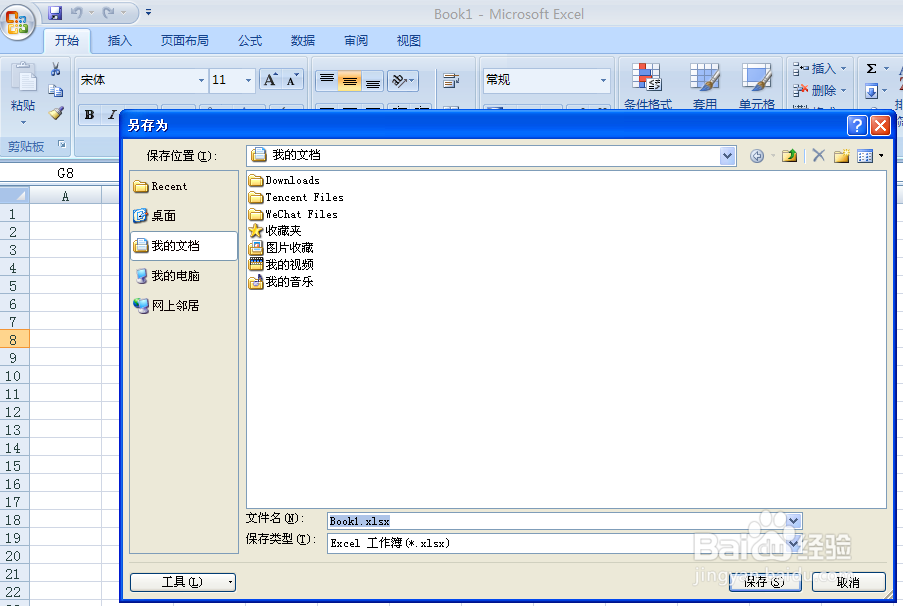Click the Back navigation icon in dialog

[757, 156]
